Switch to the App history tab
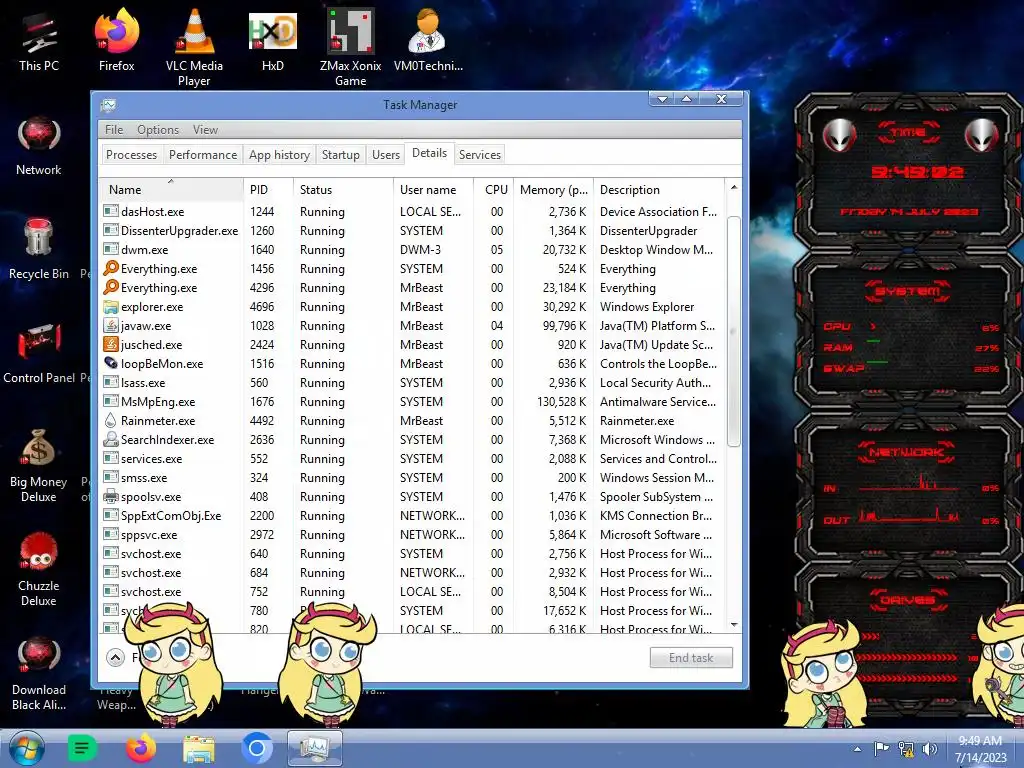 280,155
